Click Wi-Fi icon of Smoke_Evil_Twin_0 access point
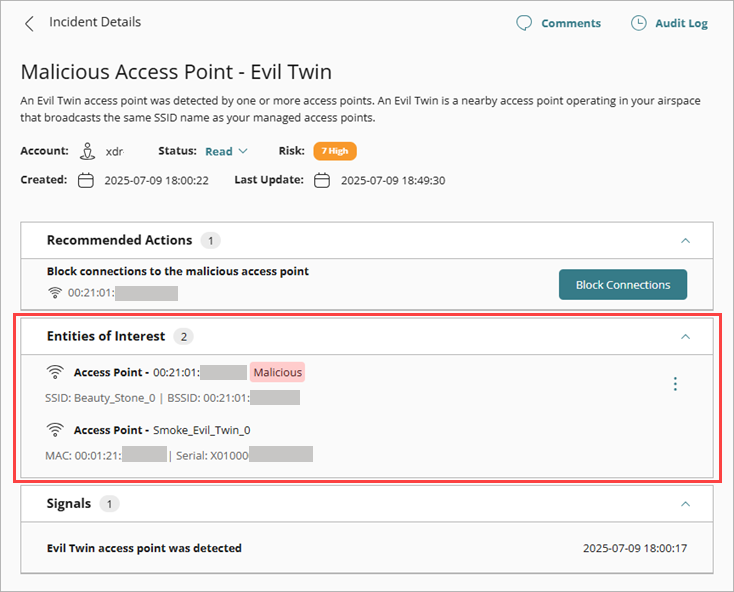 (55, 430)
